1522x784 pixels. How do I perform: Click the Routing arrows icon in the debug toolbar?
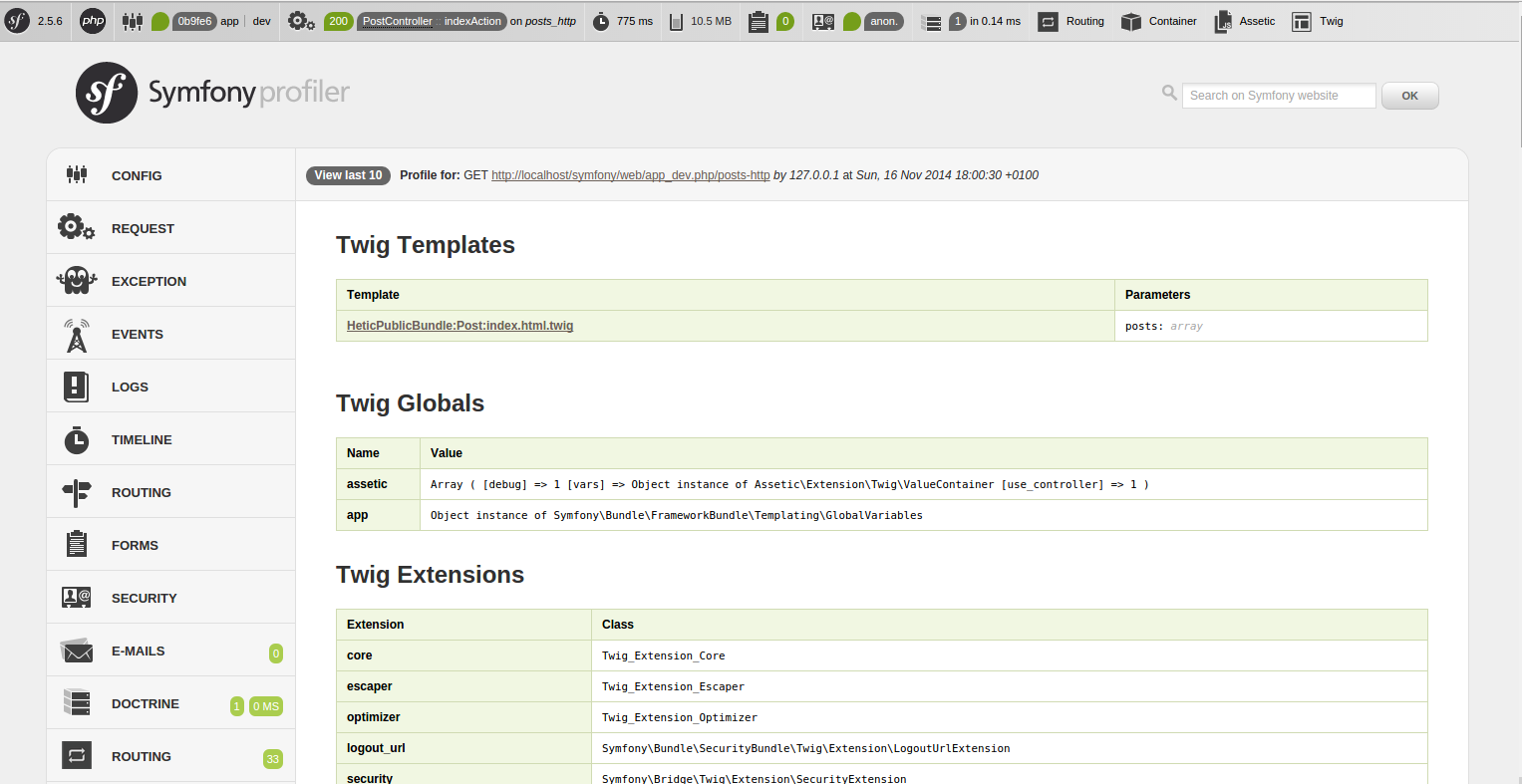[x=1048, y=22]
